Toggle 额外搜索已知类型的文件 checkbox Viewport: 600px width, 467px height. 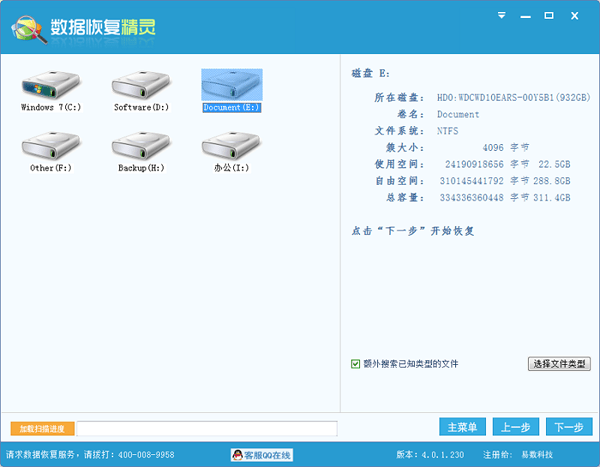click(356, 364)
